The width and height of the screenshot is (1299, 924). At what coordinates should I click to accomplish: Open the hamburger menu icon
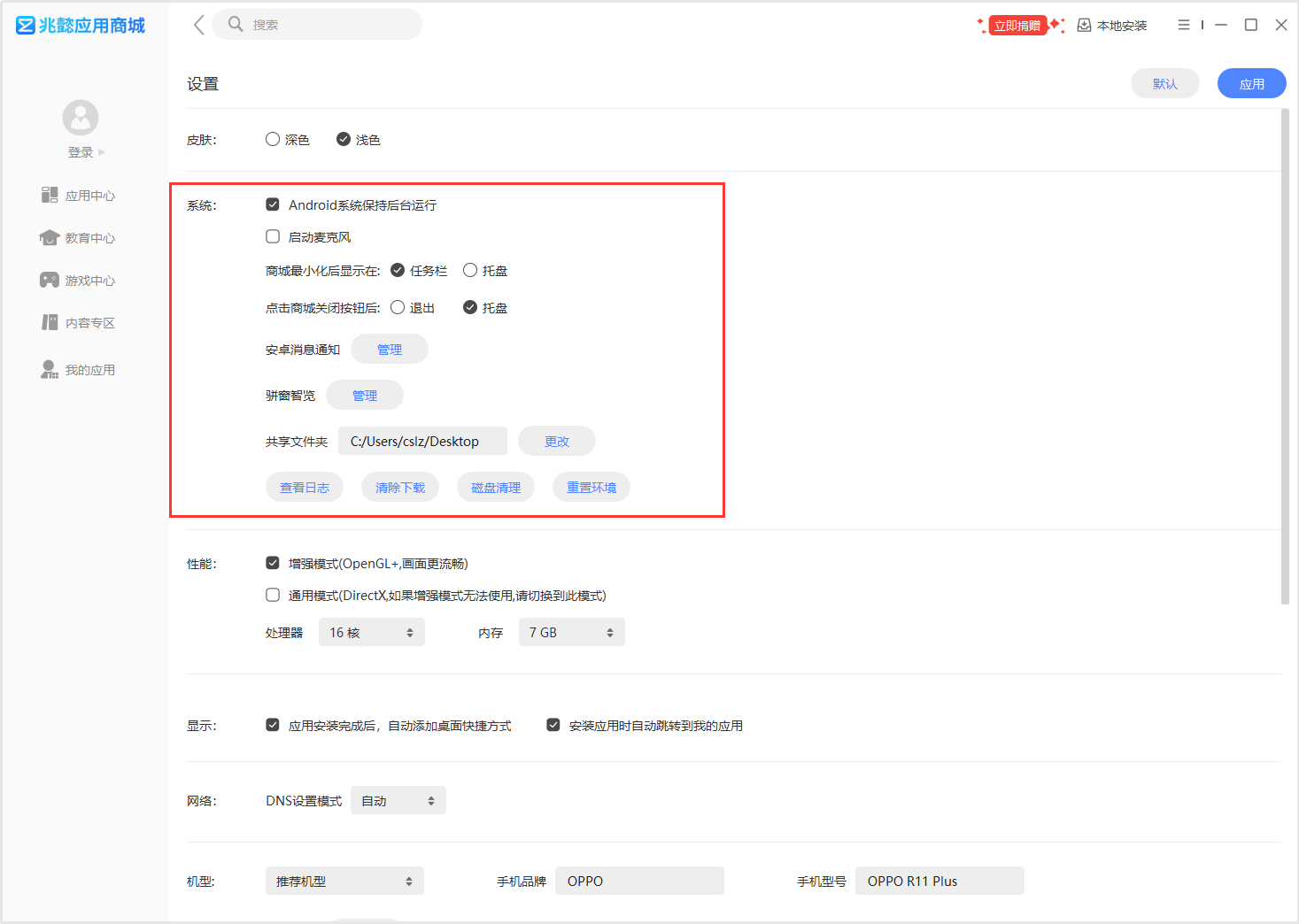1183,25
